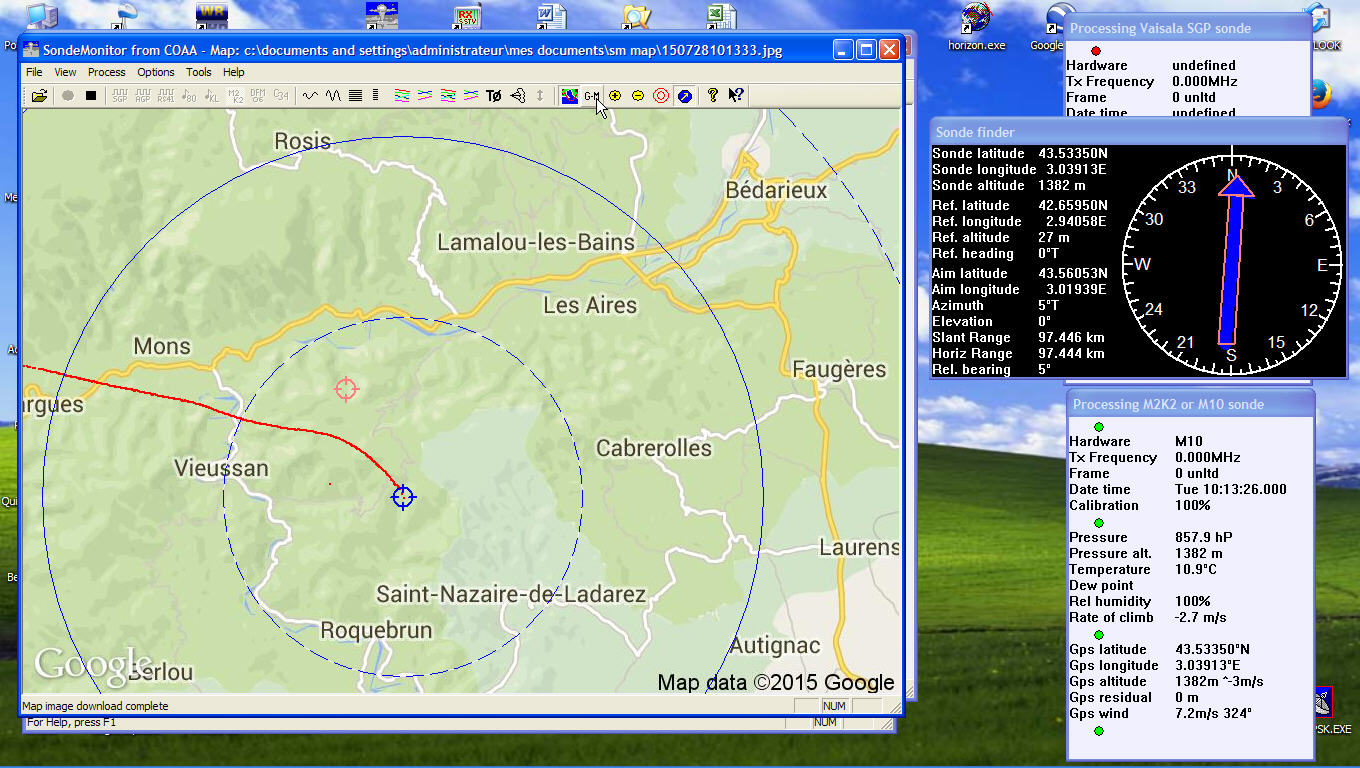Click the red aim crosshair marker on map
The image size is (1360, 768).
click(x=346, y=389)
